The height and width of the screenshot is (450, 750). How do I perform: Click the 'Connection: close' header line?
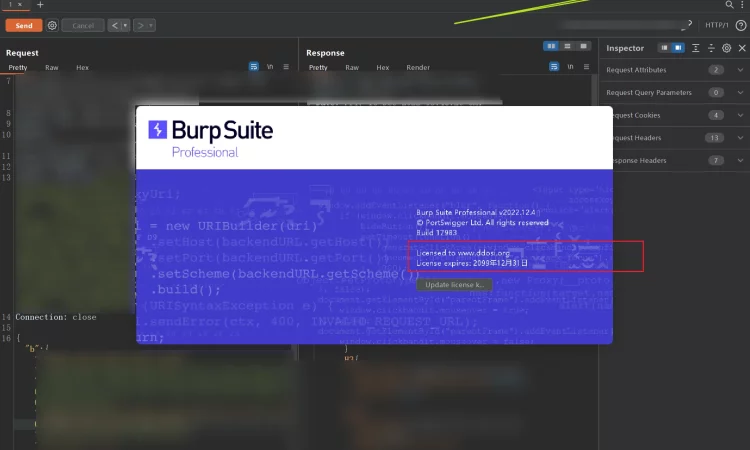[56, 317]
